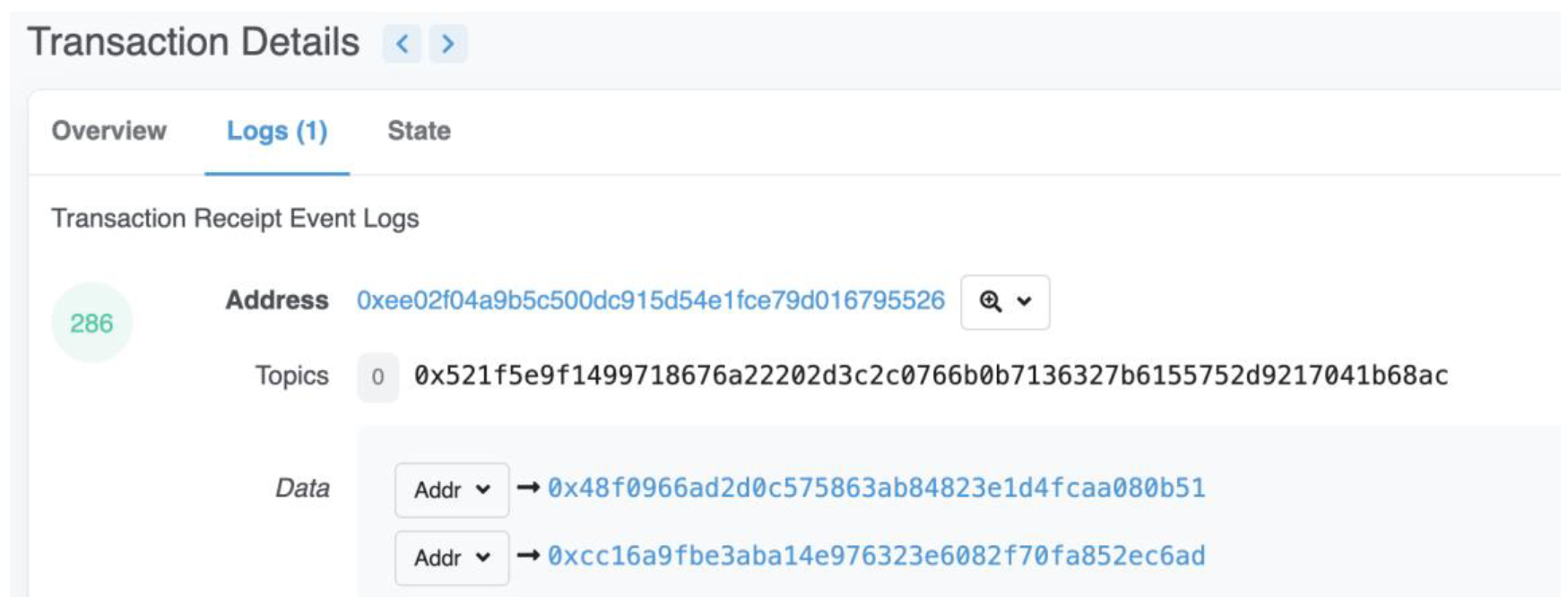
Task: Go to the previous transaction arrow
Action: click(x=403, y=44)
